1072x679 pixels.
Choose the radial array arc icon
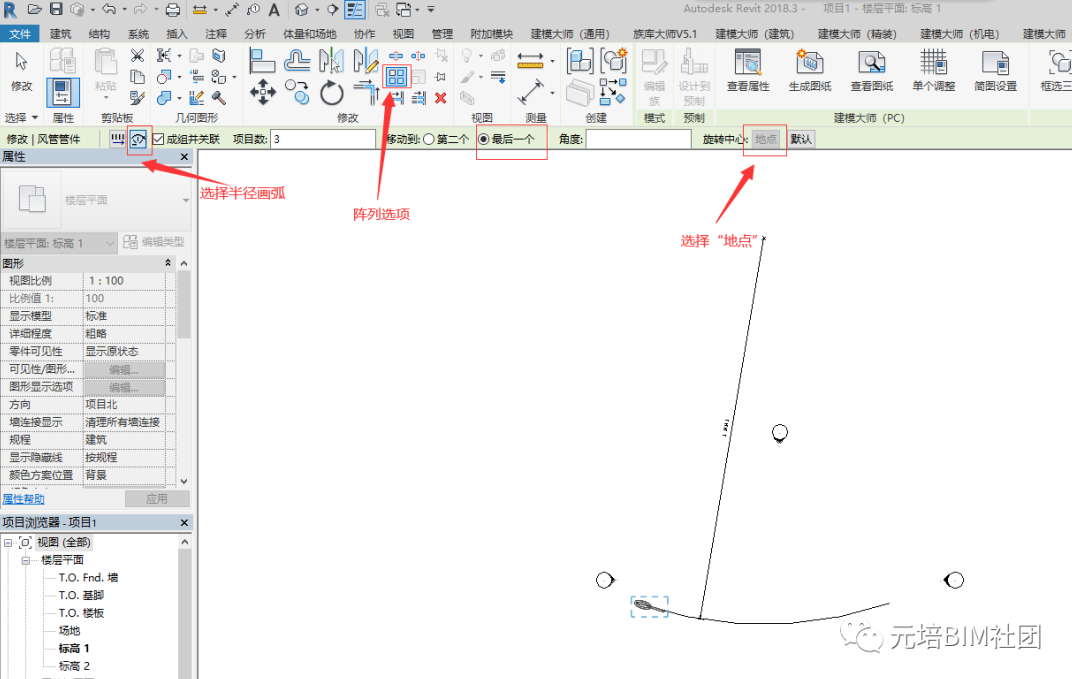(139, 139)
